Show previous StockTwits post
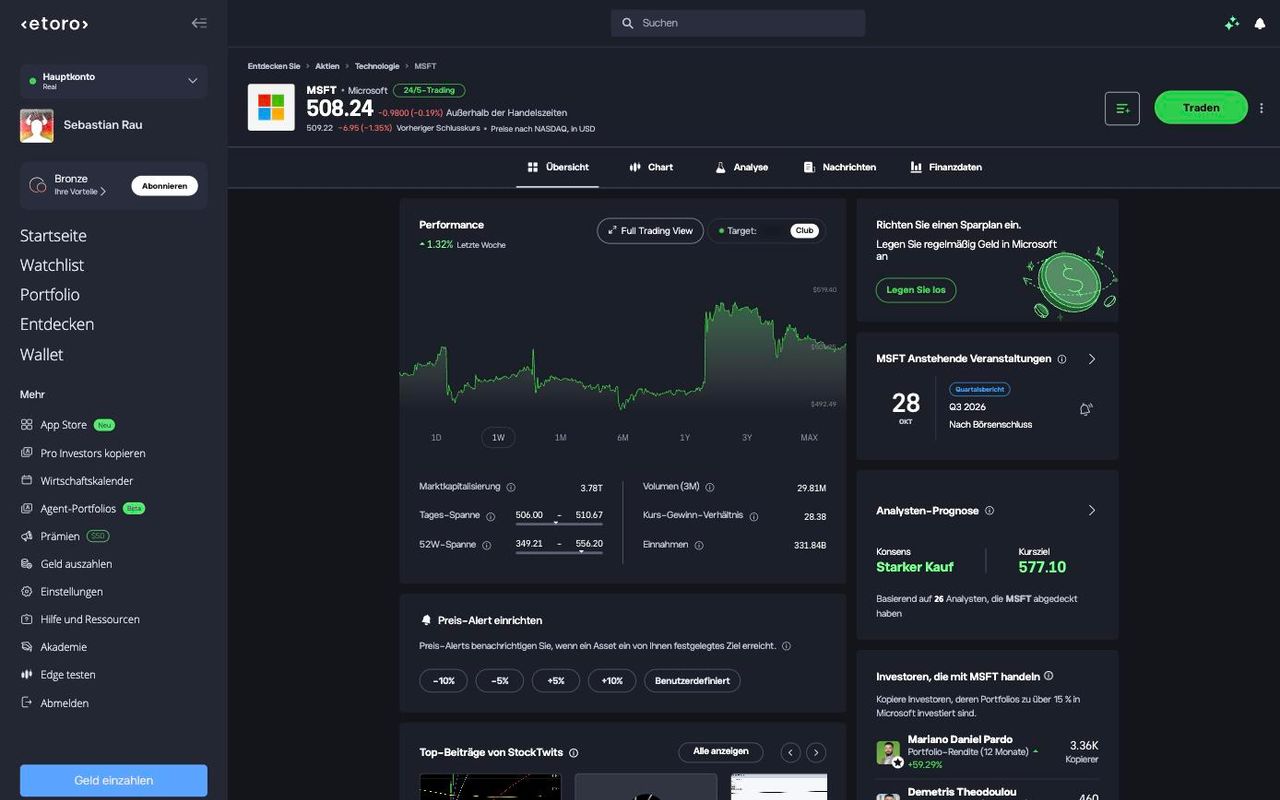1280x800 pixels. (791, 752)
